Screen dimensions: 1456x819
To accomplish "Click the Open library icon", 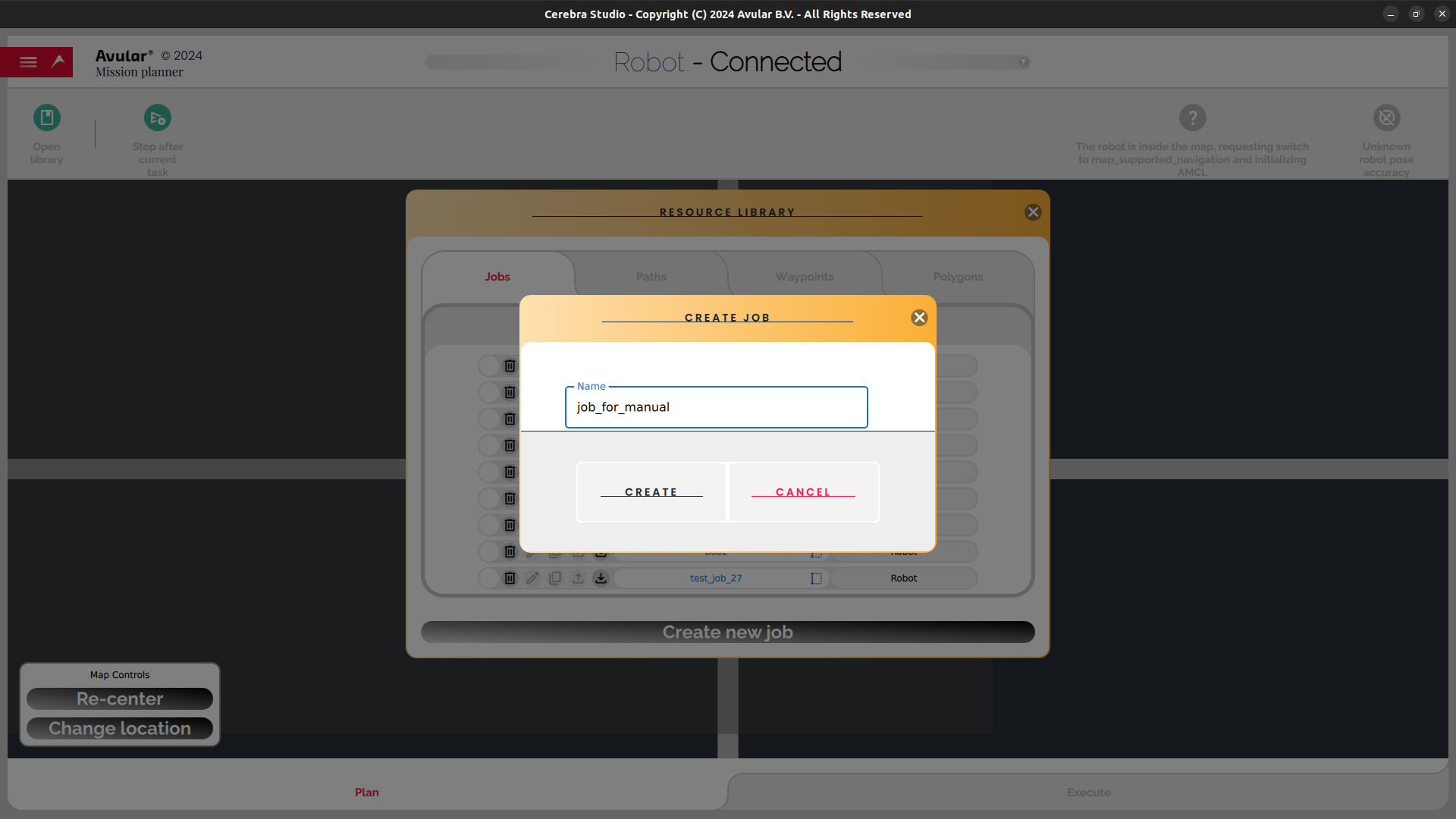I will point(47,118).
